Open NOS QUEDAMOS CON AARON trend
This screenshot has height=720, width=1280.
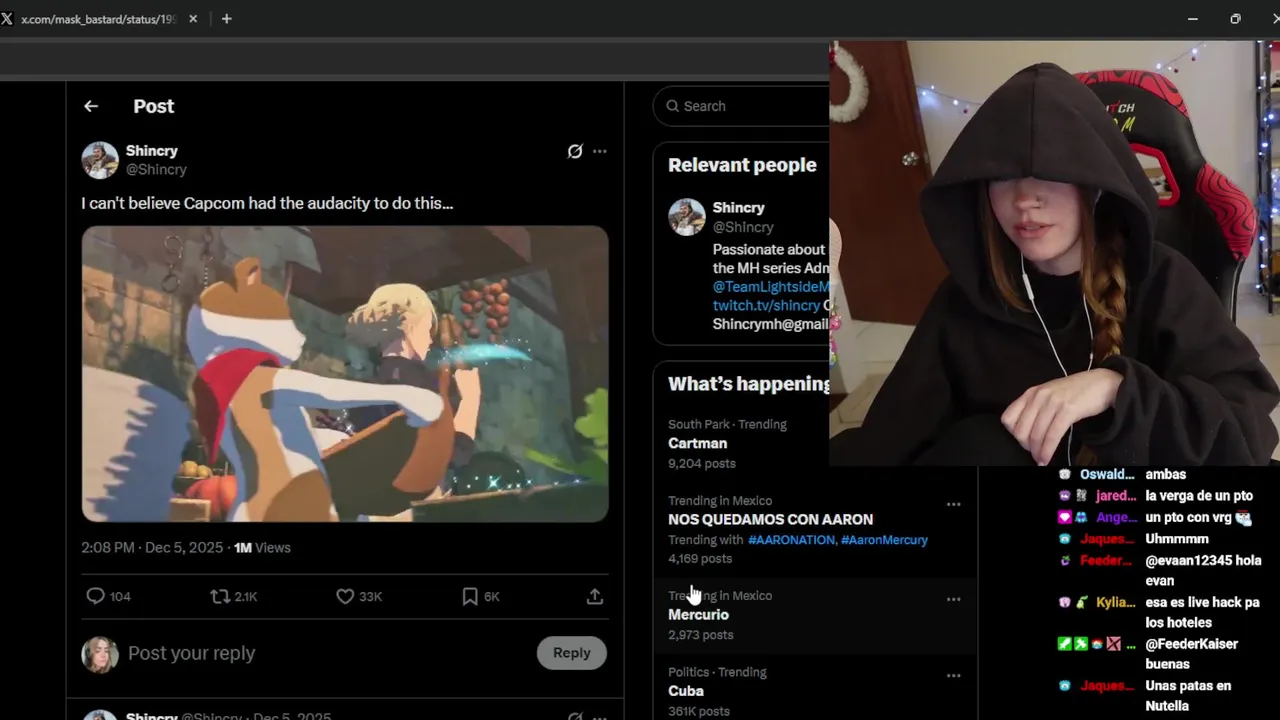click(770, 519)
